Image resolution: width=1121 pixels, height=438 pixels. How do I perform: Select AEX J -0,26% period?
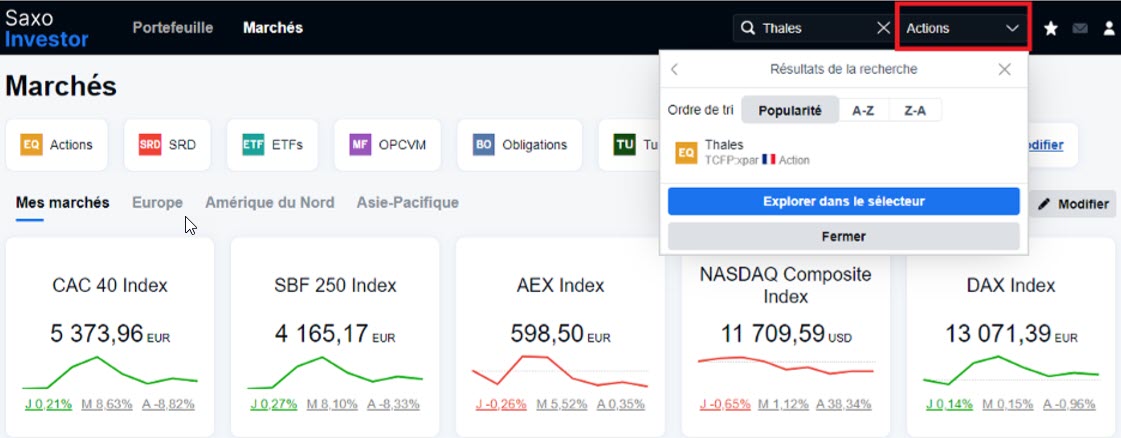pos(501,404)
